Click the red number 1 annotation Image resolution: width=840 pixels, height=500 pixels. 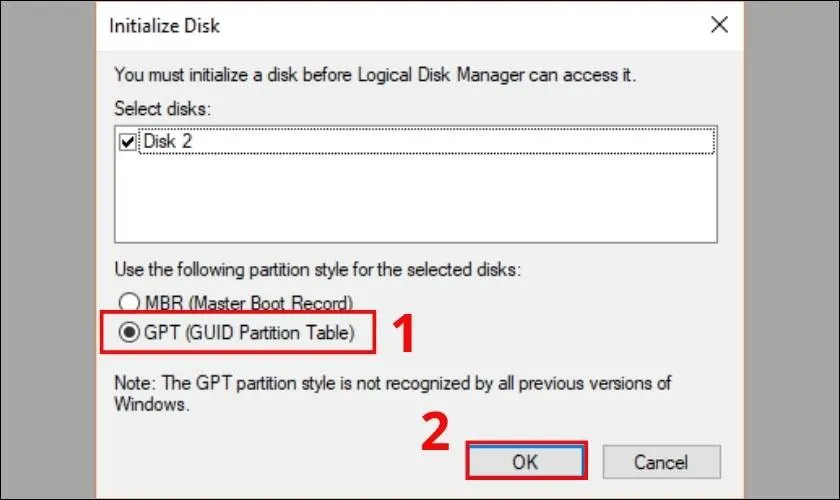(x=401, y=335)
